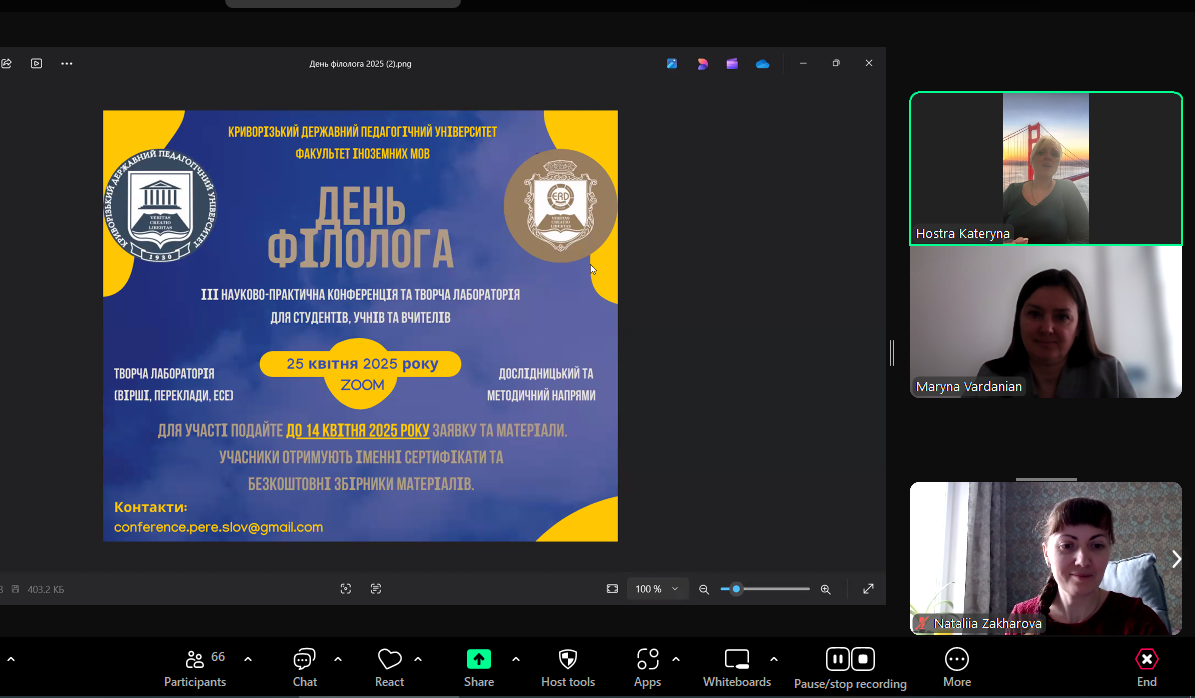Image resolution: width=1195 pixels, height=698 pixels.
Task: Open the 100% zoom level dropdown
Action: tap(658, 589)
